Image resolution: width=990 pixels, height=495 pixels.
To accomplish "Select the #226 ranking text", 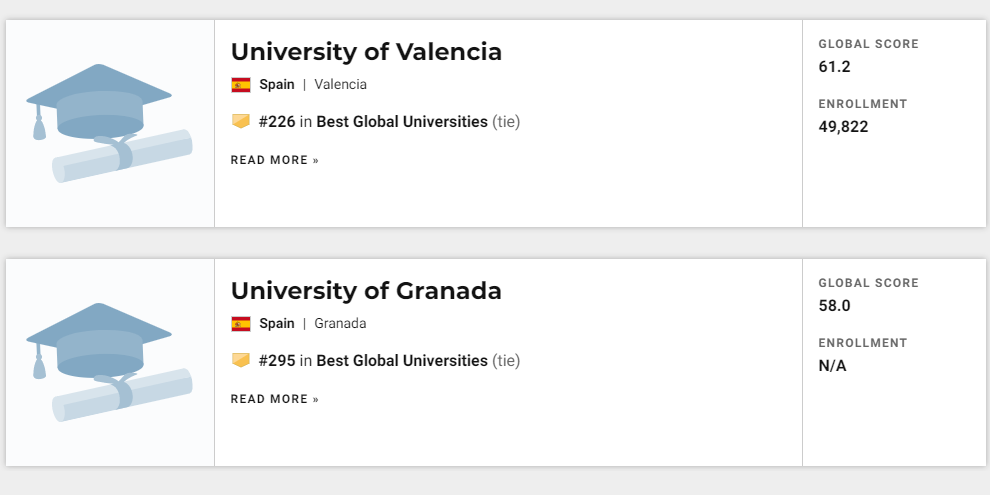I will tap(277, 122).
